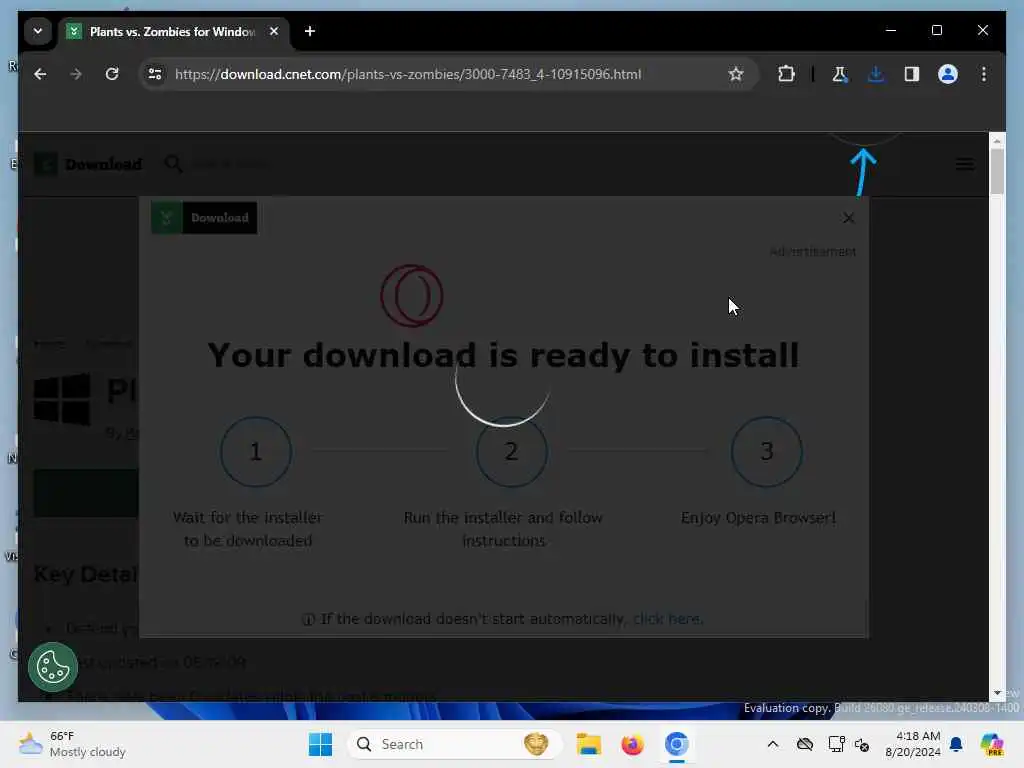Click 'Enjoy Opera Browser!' text
The width and height of the screenshot is (1024, 768).
758,517
